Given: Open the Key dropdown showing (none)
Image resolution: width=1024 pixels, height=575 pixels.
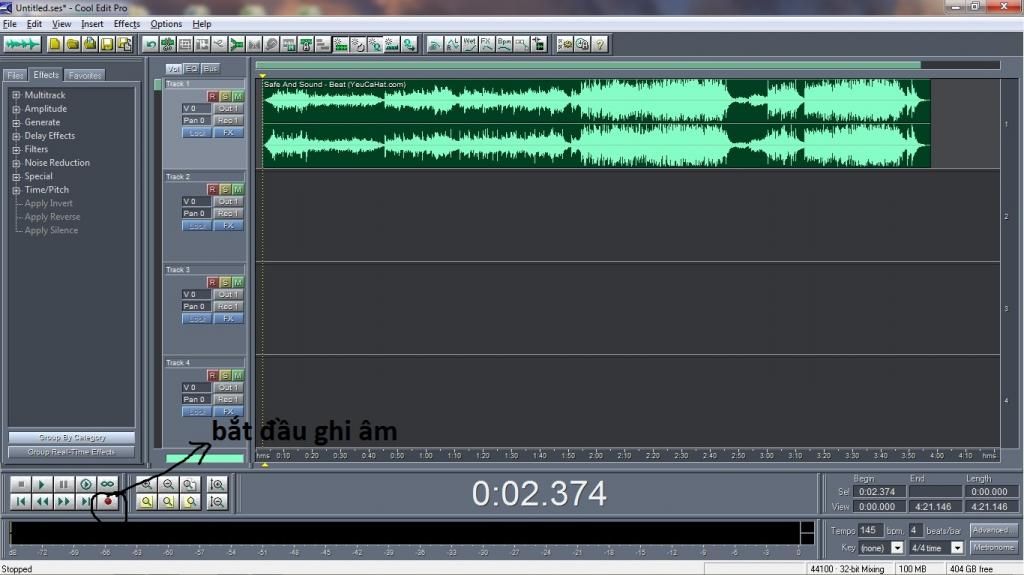Looking at the screenshot, I should tap(897, 548).
